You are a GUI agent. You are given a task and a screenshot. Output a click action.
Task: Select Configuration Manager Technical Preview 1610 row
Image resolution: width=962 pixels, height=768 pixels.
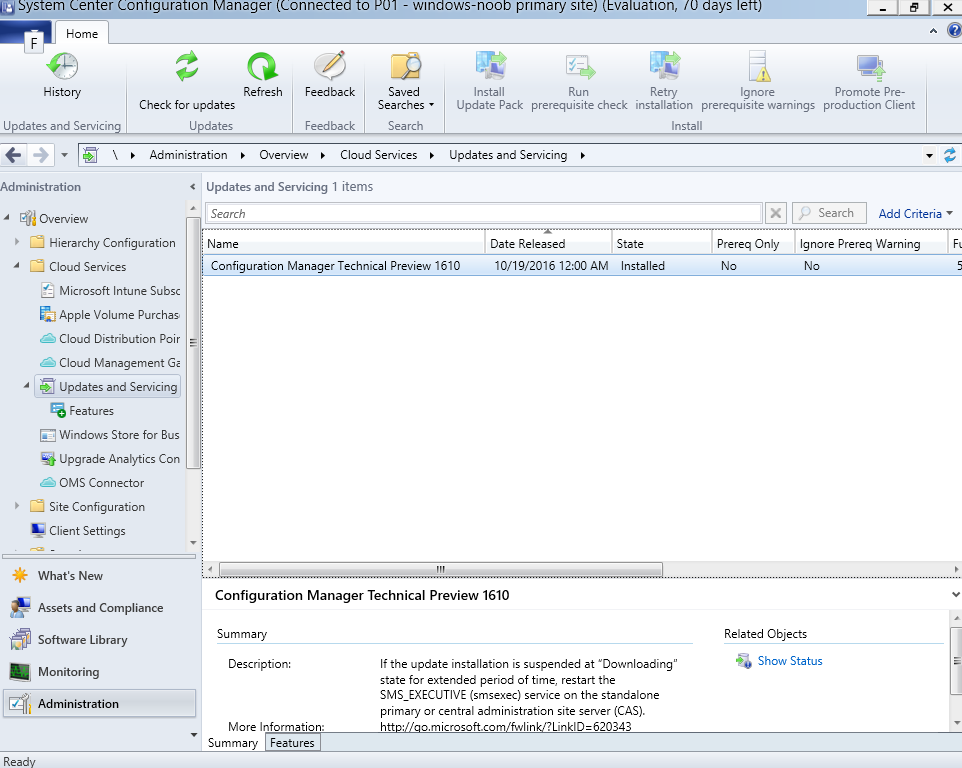582,266
